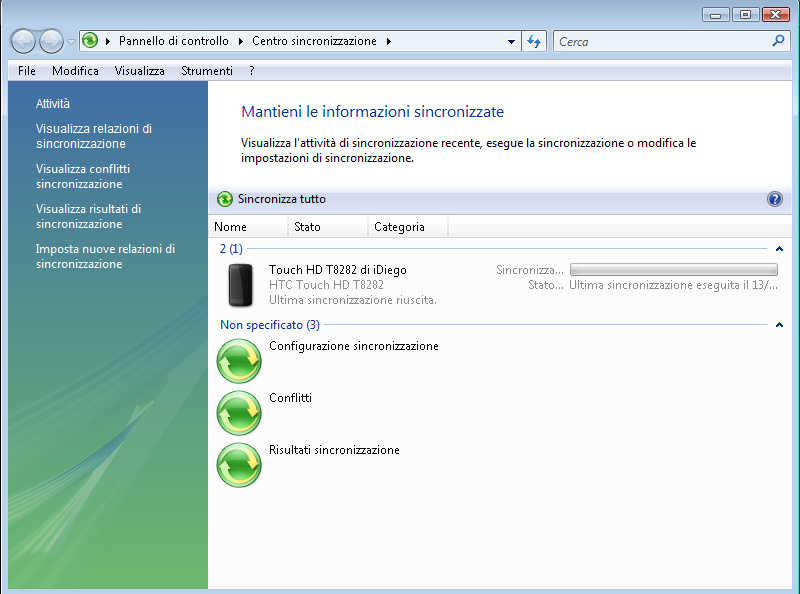Expand the recent pages dropdown near navigation arrows

71,41
